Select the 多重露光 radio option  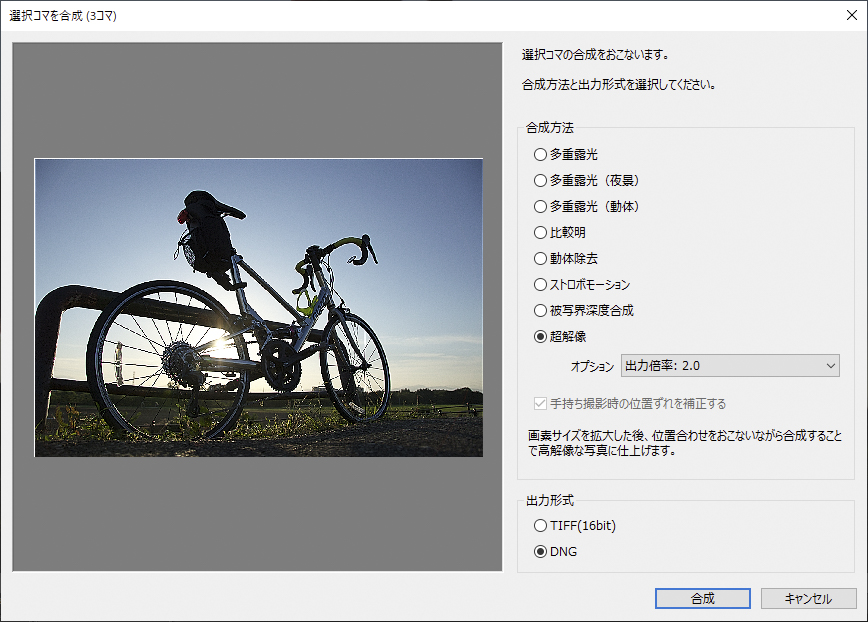(x=565, y=154)
